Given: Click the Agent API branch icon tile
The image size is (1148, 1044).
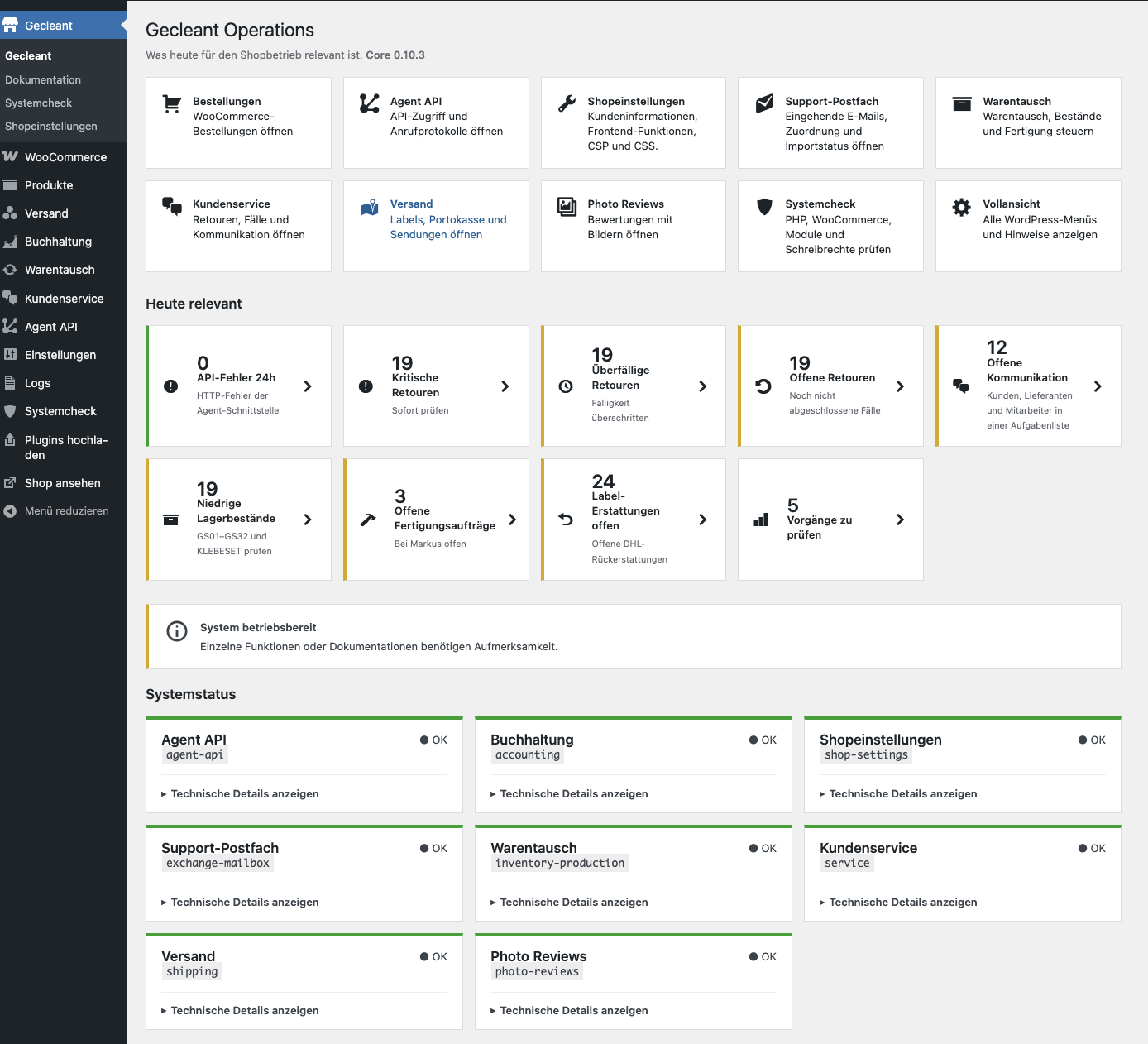Looking at the screenshot, I should [369, 103].
